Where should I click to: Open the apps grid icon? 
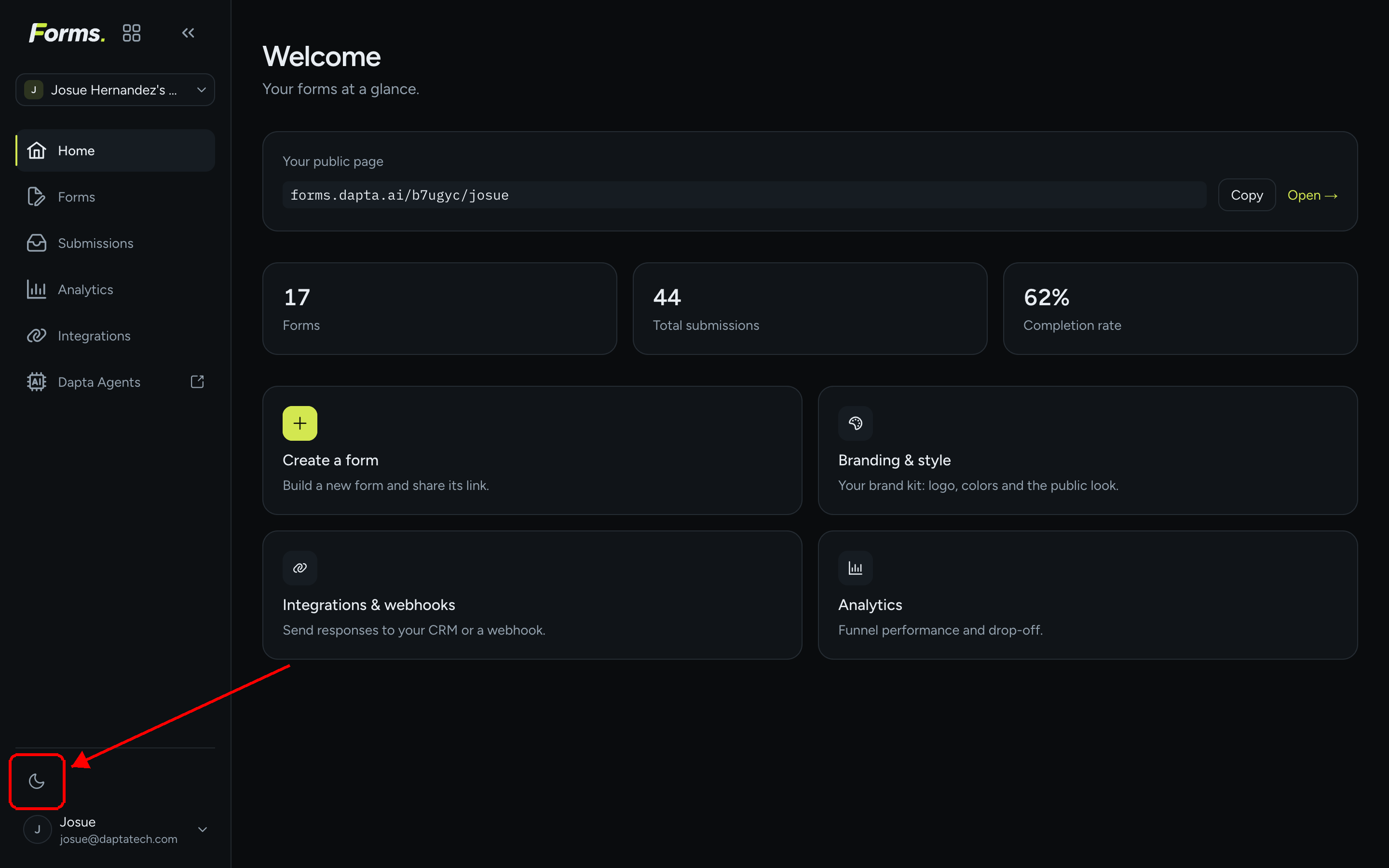pos(132,33)
